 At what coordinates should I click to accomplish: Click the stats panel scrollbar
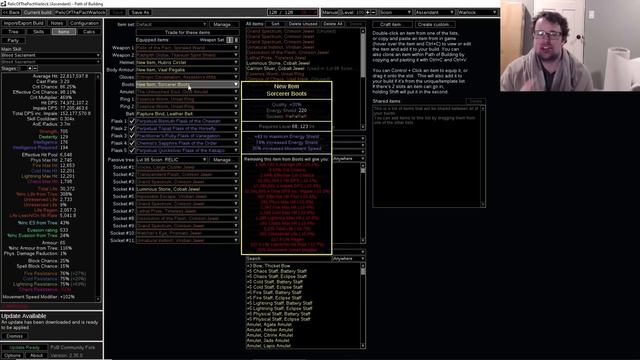(98, 188)
